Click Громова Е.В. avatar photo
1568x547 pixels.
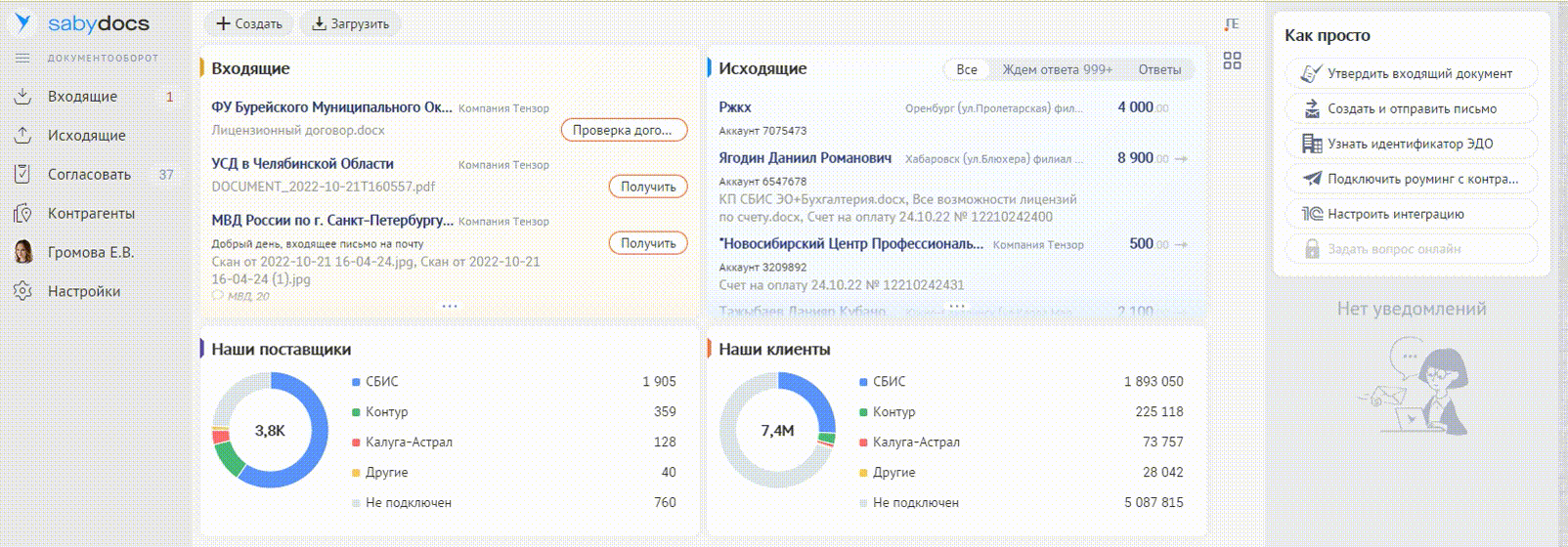[x=22, y=252]
